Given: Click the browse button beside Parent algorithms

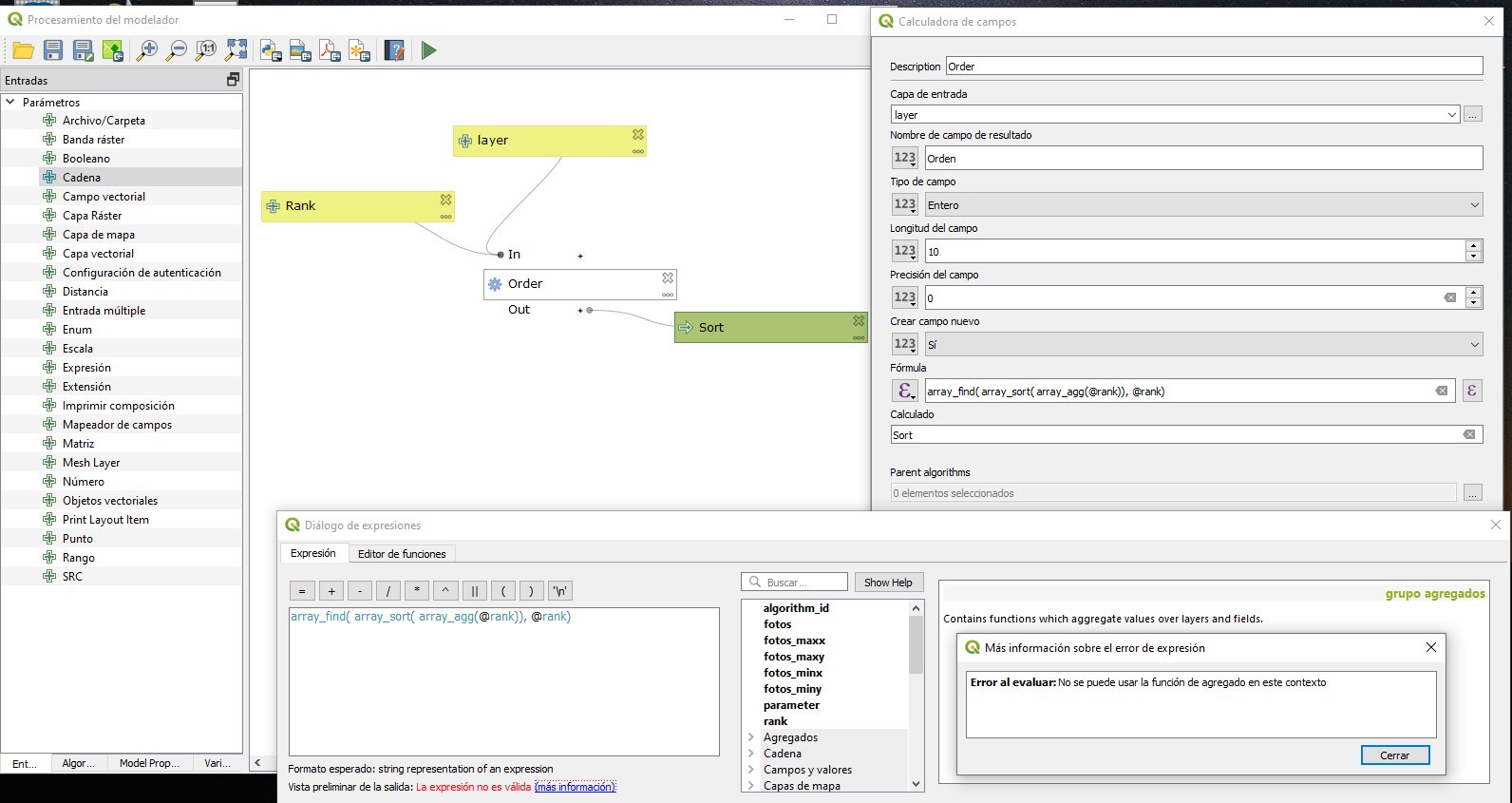Looking at the screenshot, I should [1473, 492].
